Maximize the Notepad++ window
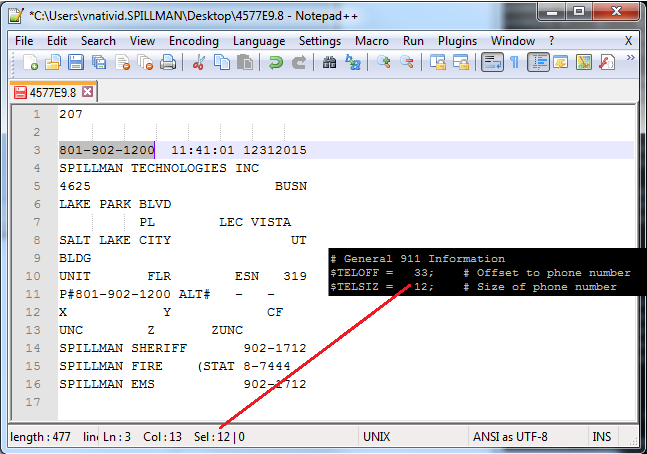This screenshot has height=454, width=647. (579, 12)
